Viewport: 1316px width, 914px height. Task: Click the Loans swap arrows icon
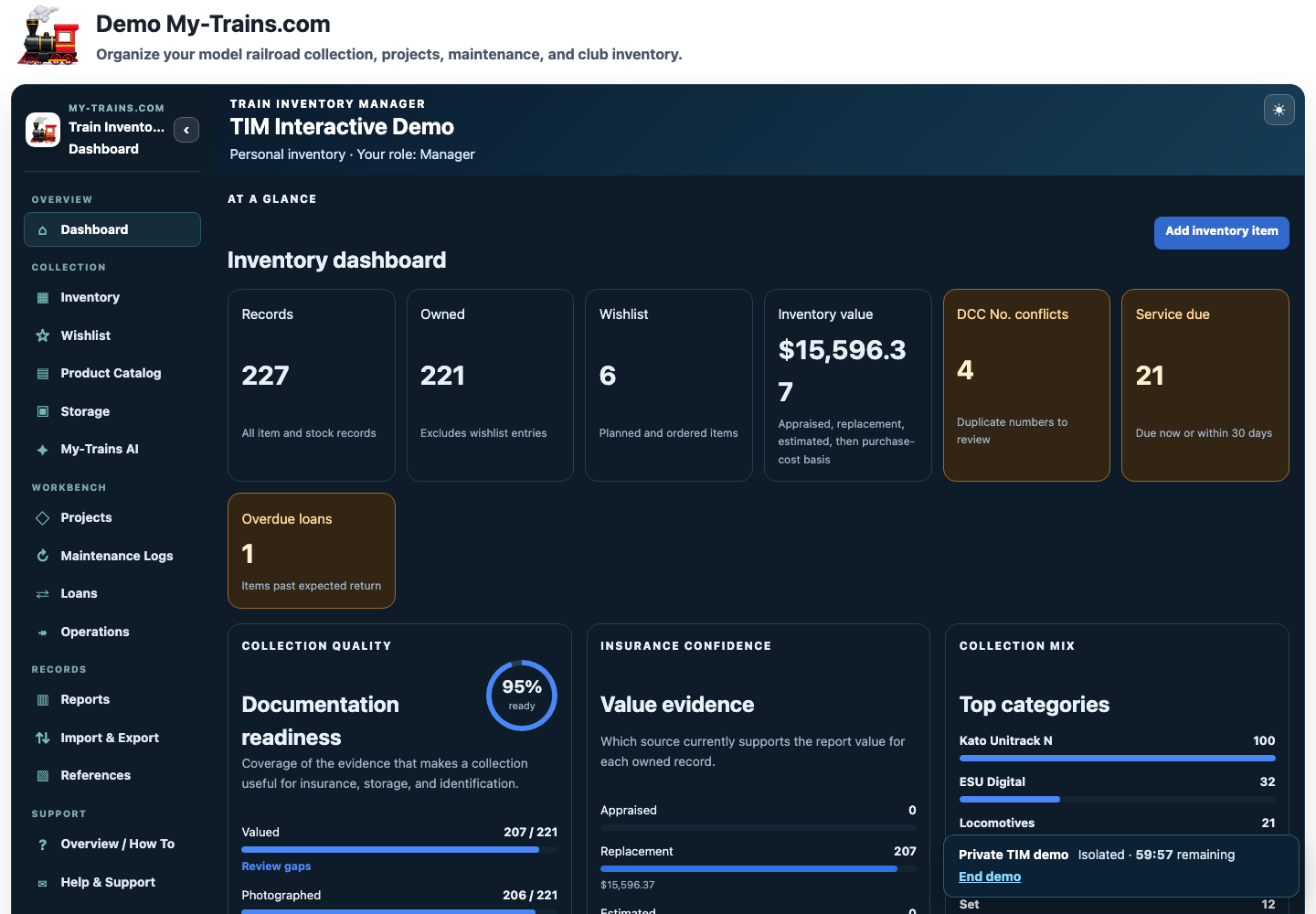click(x=42, y=594)
